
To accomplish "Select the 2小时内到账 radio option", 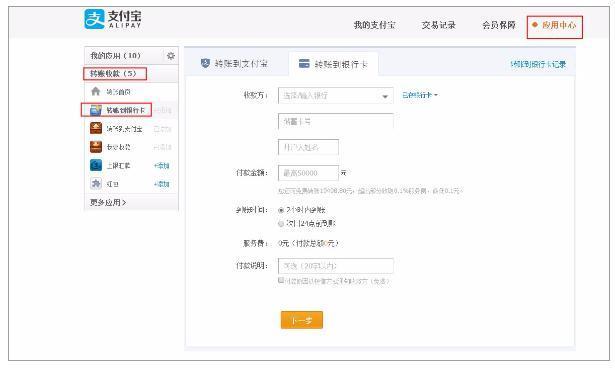I will pyautogui.click(x=281, y=210).
